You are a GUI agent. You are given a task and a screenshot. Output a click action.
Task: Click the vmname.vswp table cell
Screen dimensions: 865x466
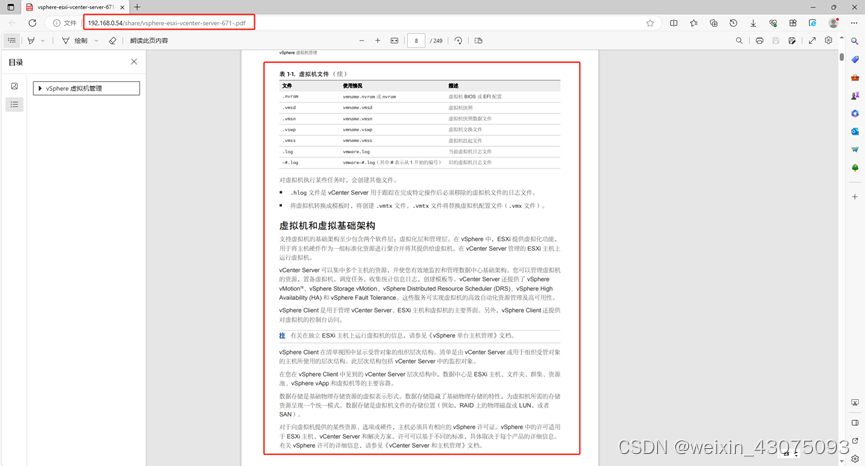357,130
